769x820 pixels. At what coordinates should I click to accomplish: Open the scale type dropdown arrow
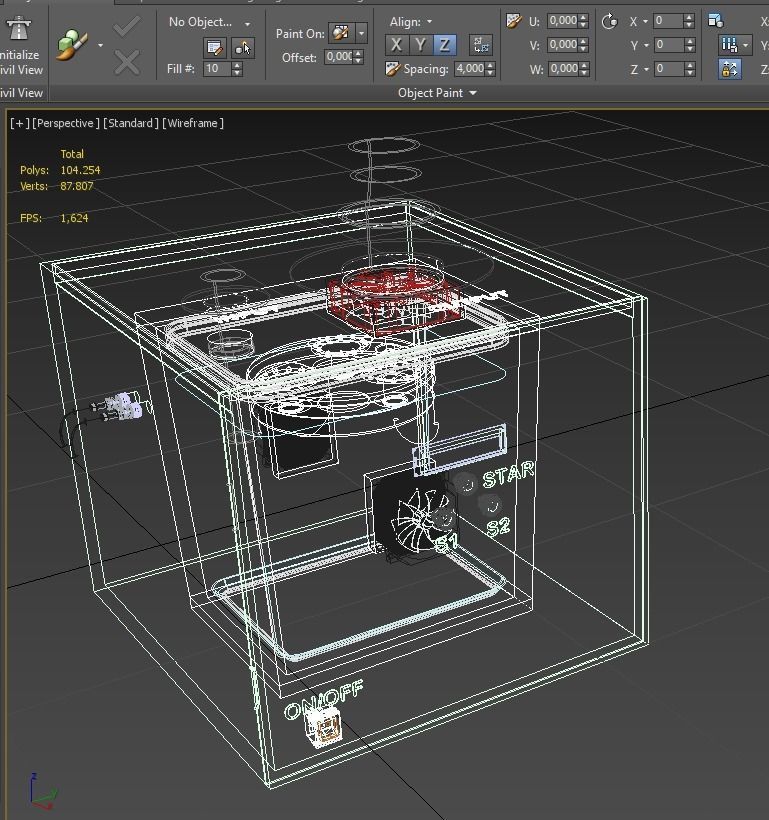point(745,45)
